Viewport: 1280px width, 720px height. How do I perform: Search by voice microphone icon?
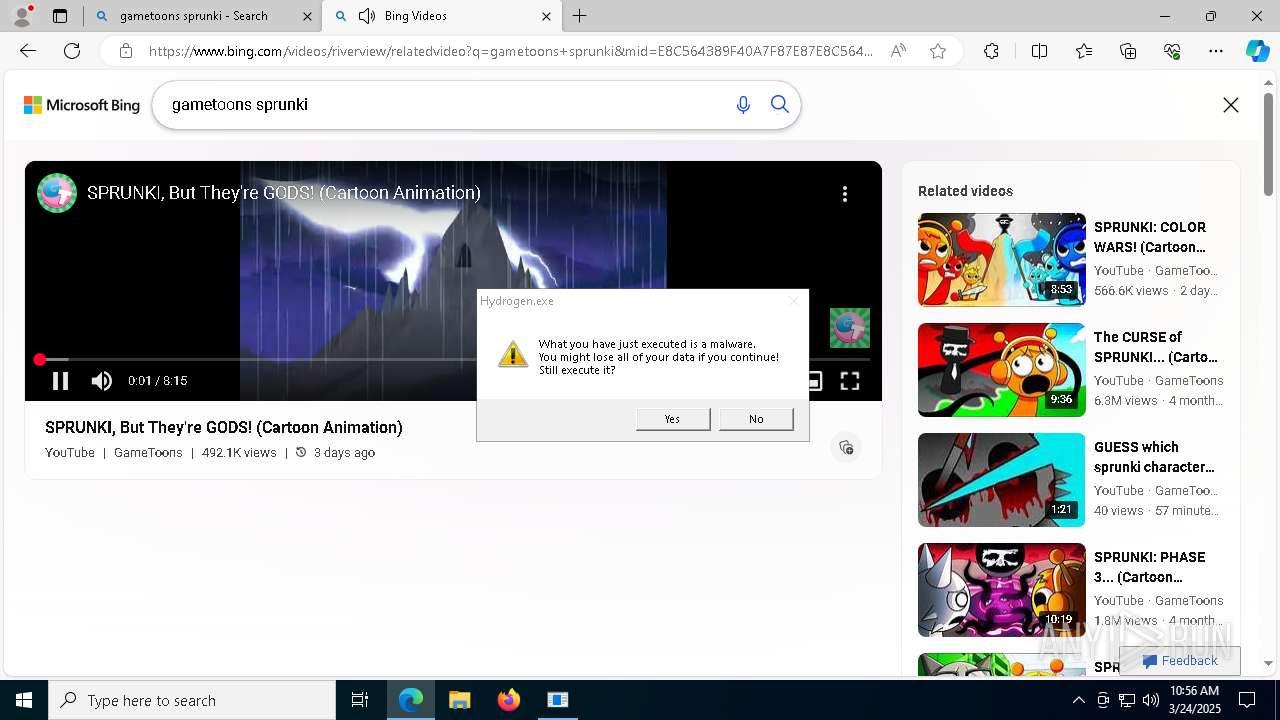click(743, 104)
